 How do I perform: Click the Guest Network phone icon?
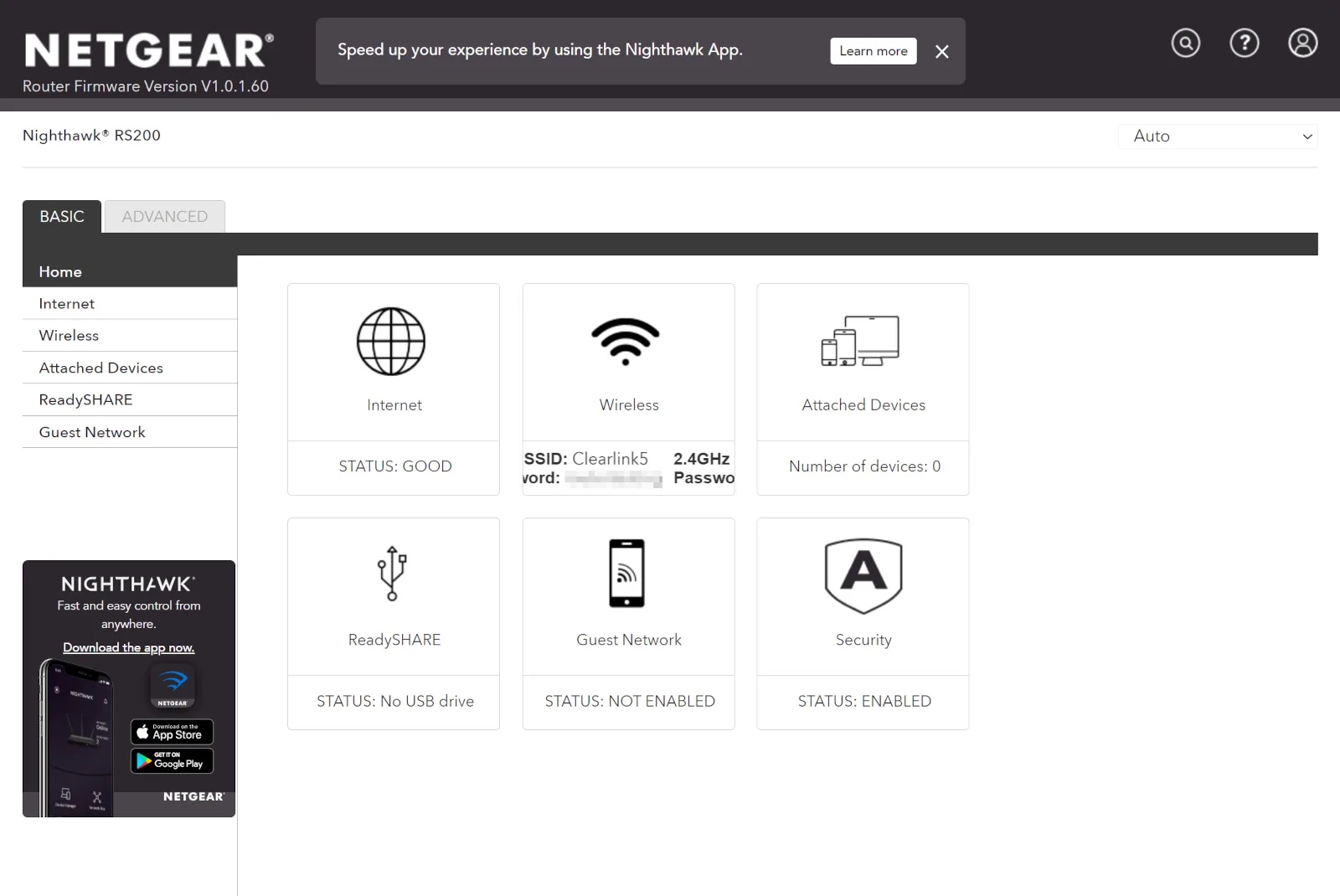(626, 573)
